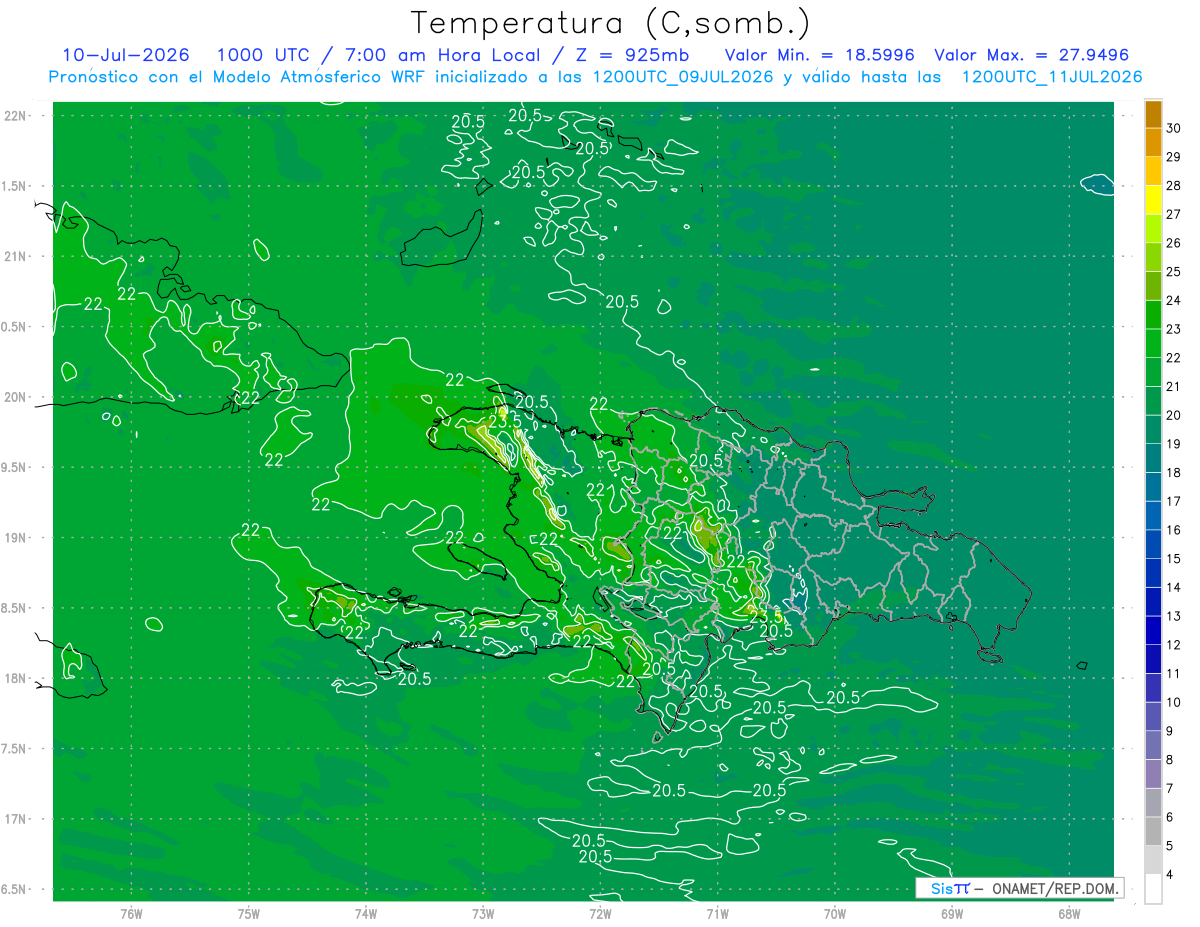Click the '21N' latitude axis label
The image size is (1200, 927).
point(16,256)
